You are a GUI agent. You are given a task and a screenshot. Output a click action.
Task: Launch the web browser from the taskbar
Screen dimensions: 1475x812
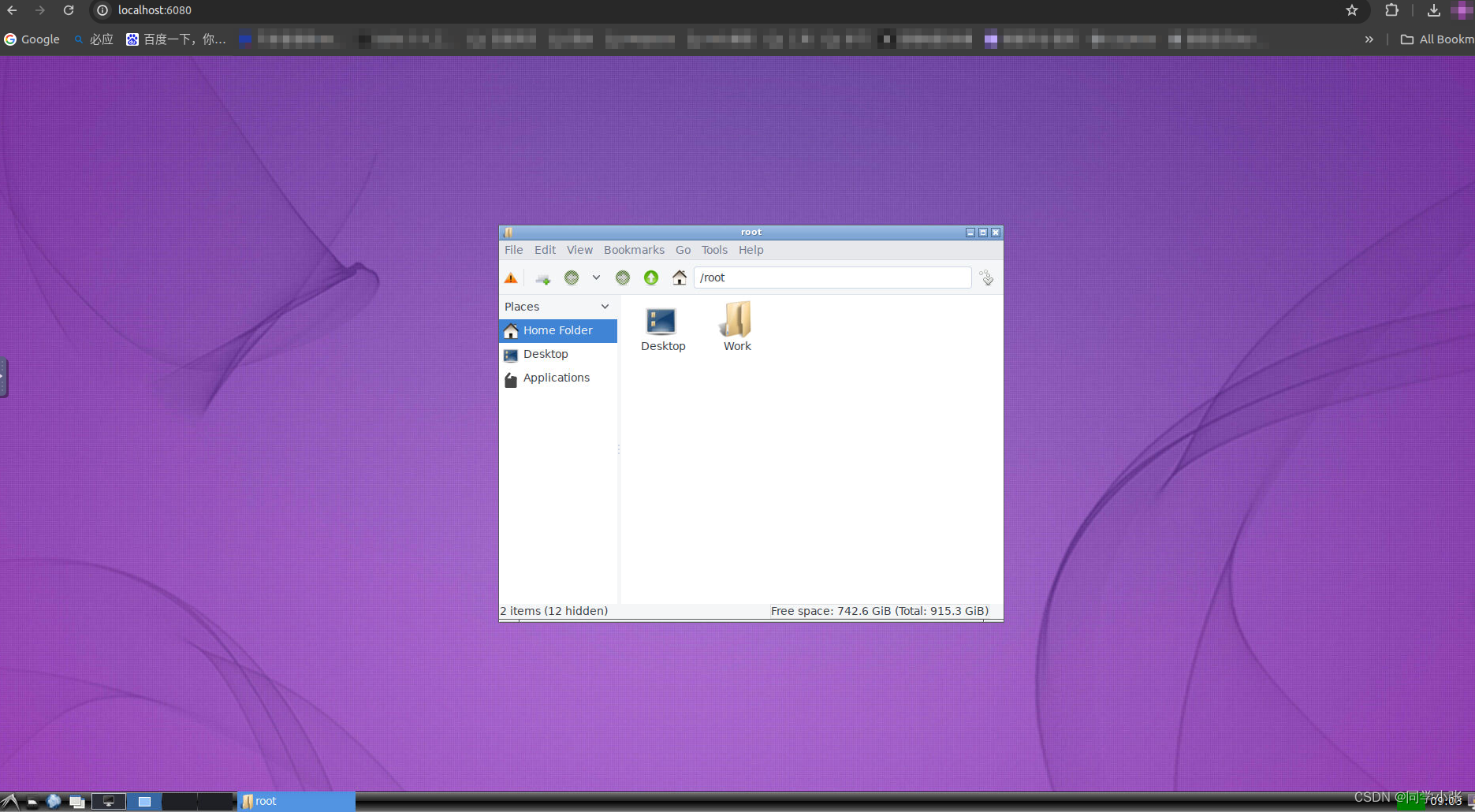tap(54, 801)
